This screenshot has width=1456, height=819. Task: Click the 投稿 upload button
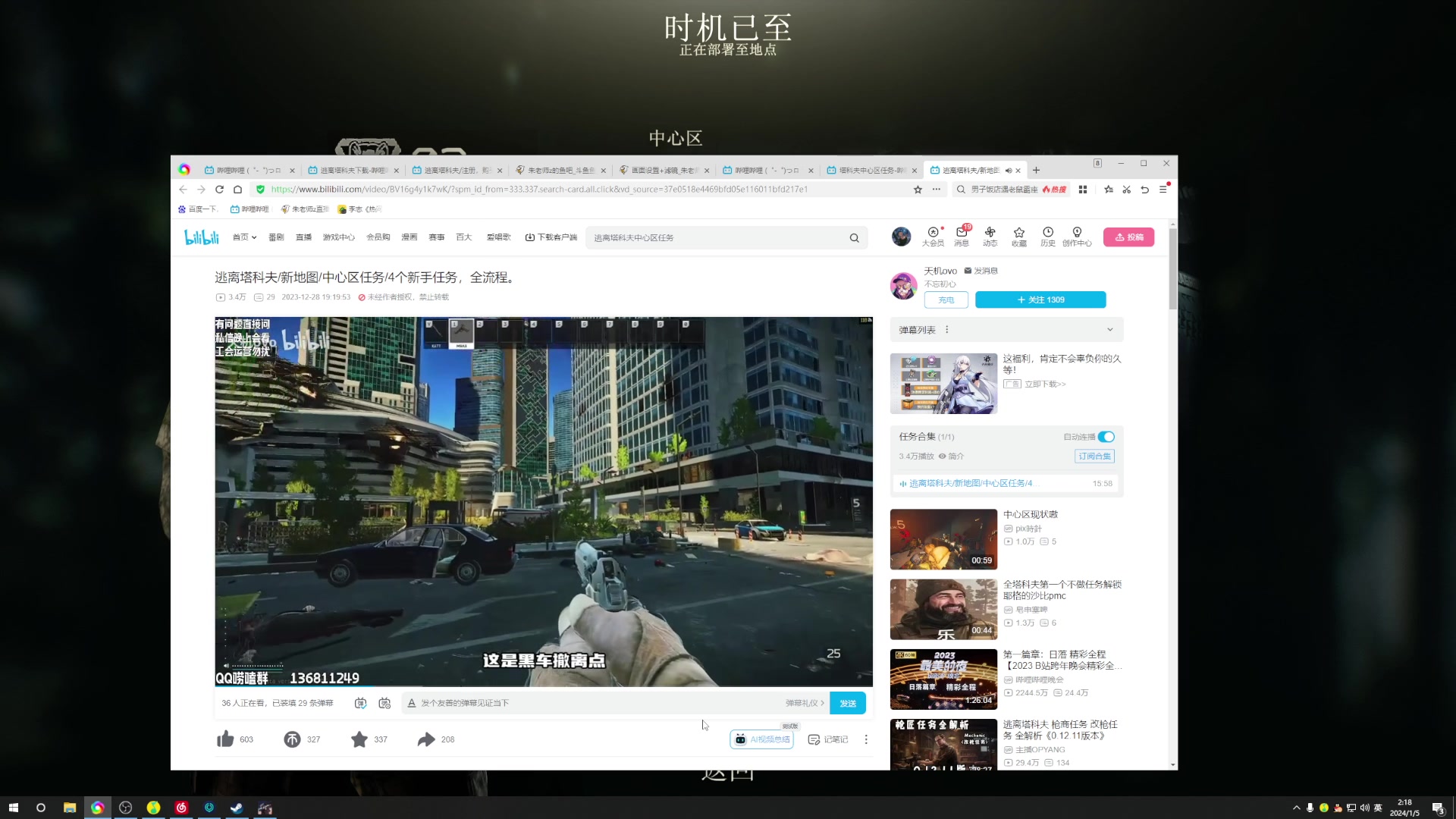pyautogui.click(x=1128, y=237)
